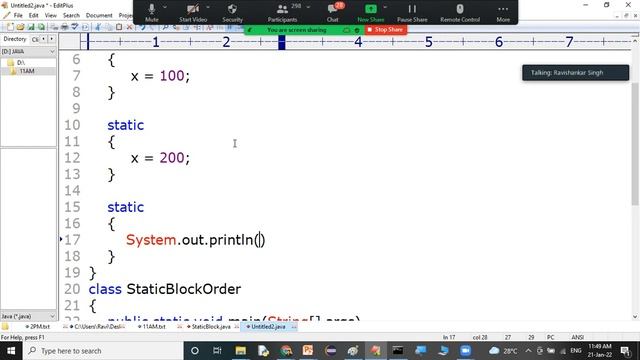The height and width of the screenshot is (360, 640).
Task: Open Zoom Security options
Action: (232, 13)
